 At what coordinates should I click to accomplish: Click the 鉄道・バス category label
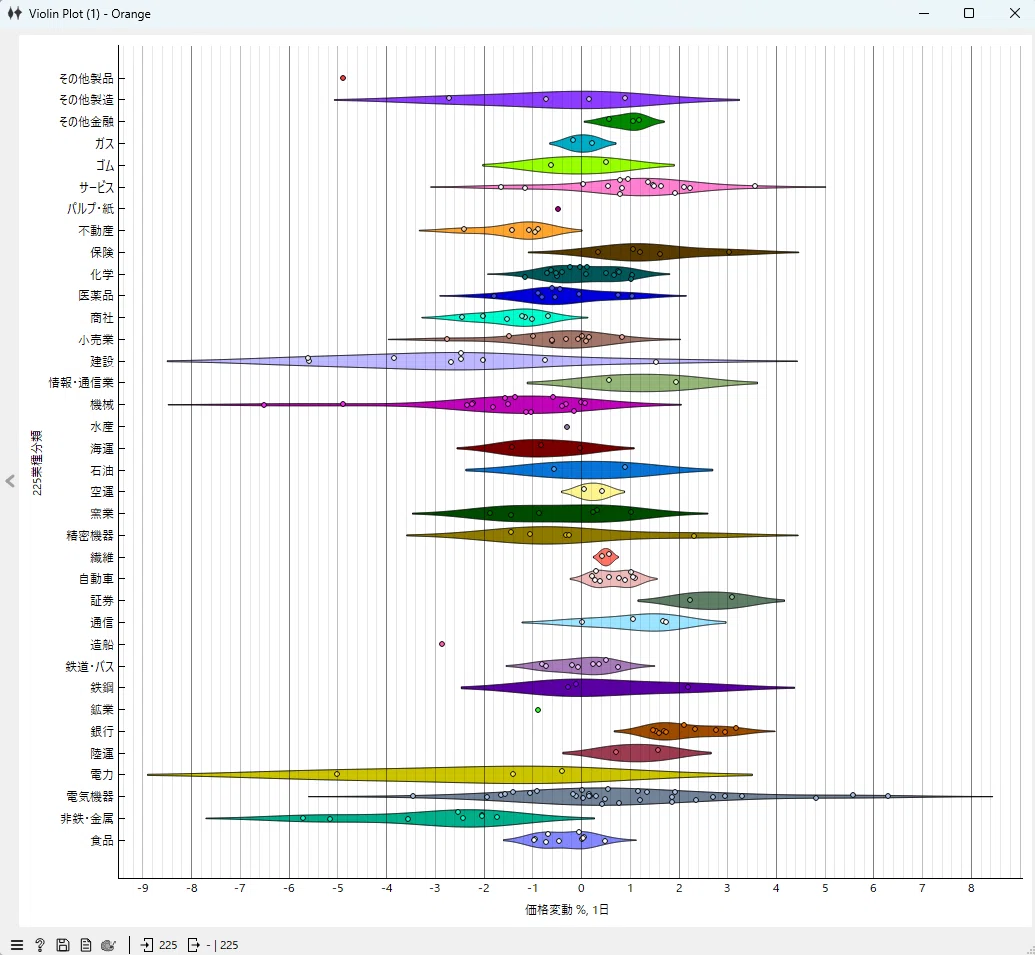pyautogui.click(x=90, y=667)
